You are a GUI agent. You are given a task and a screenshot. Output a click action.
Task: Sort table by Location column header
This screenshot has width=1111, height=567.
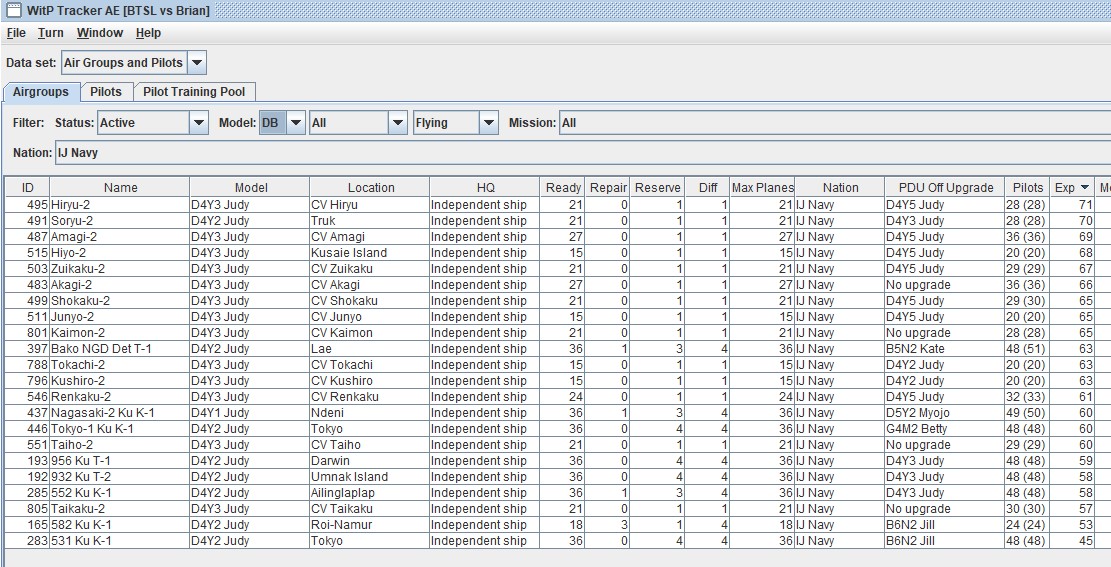click(370, 188)
